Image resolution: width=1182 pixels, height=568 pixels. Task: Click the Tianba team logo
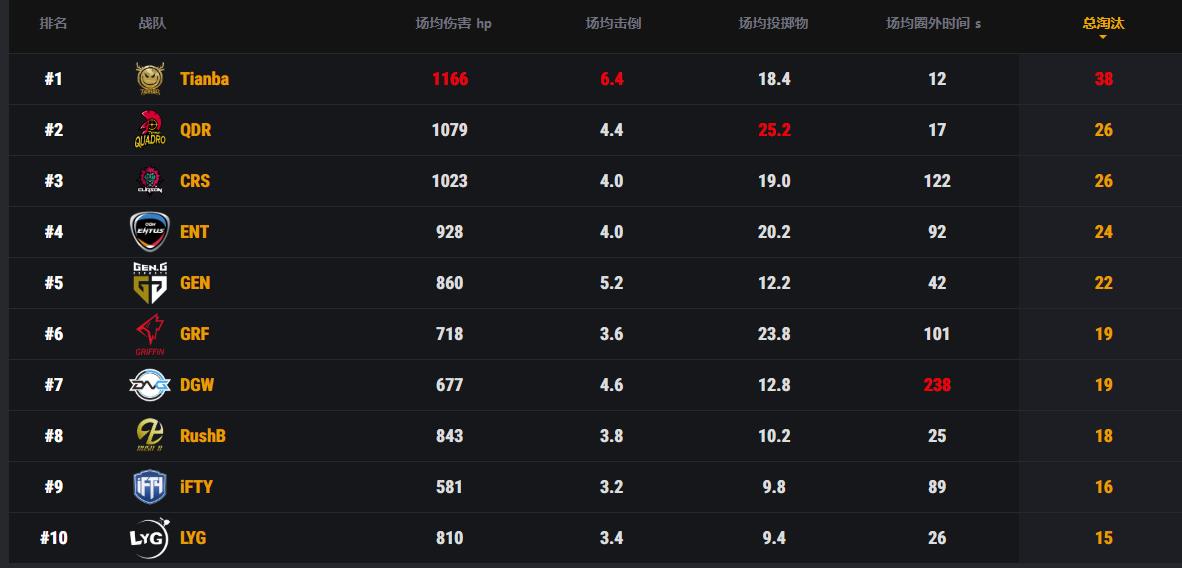coord(150,78)
